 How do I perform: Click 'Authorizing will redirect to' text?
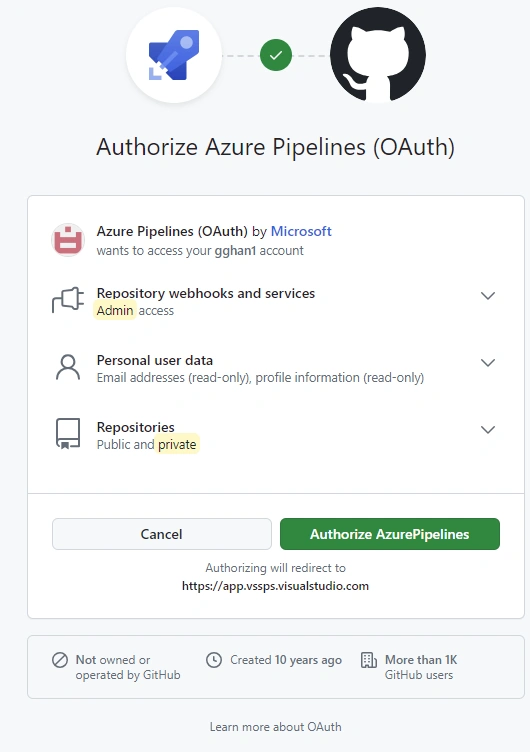click(x=275, y=568)
